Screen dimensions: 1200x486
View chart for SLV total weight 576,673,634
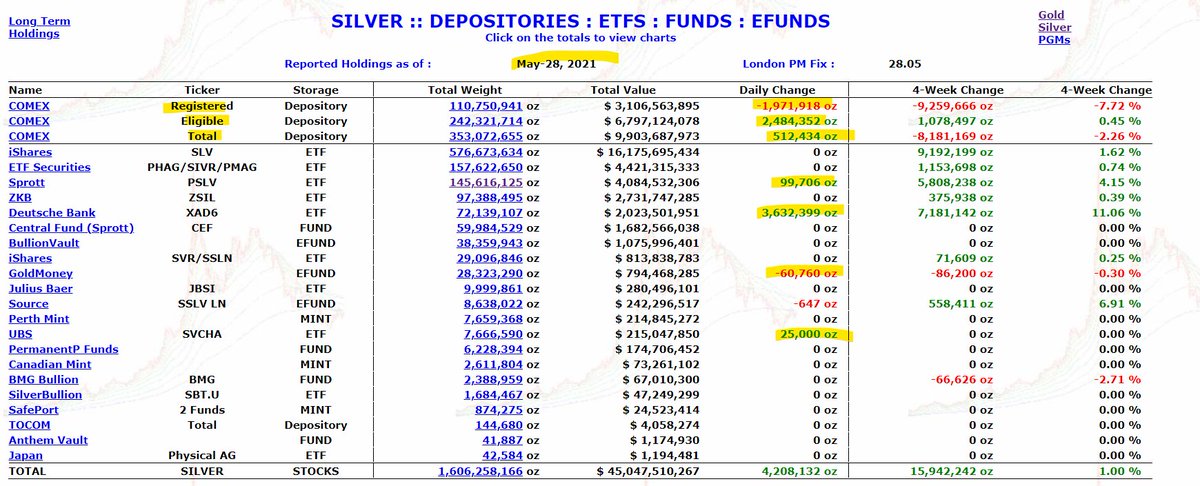click(486, 152)
